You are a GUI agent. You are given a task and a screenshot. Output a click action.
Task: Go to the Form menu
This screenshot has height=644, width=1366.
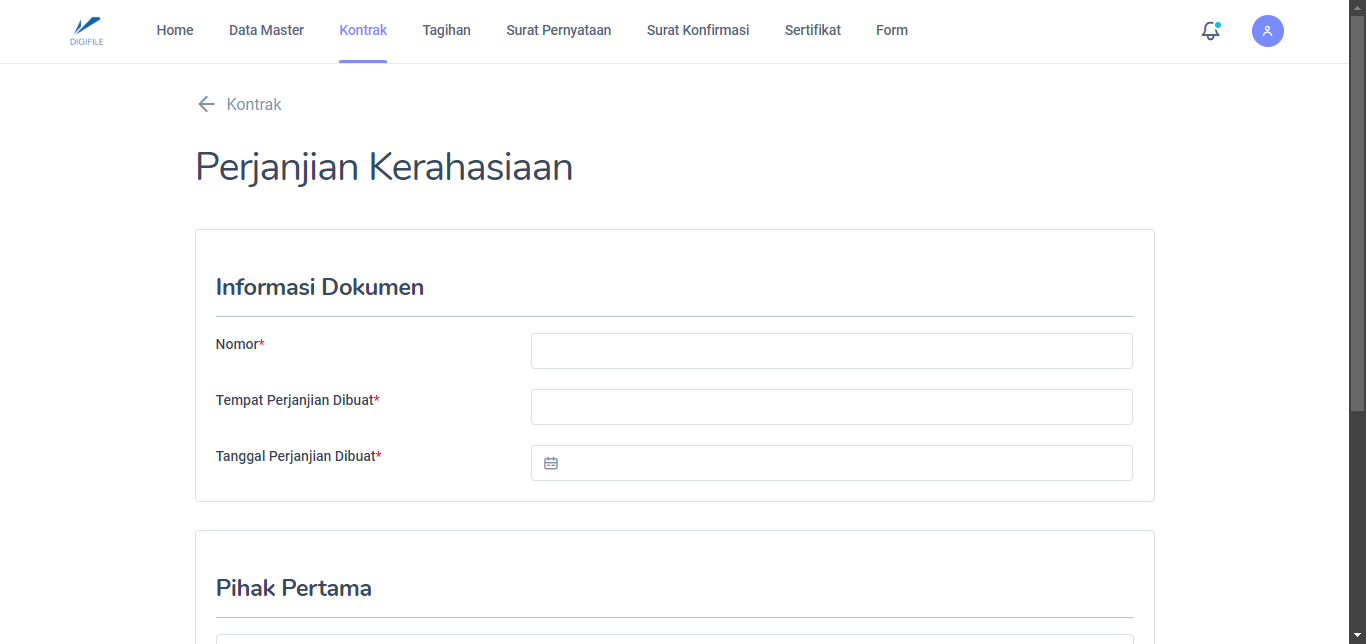(892, 30)
